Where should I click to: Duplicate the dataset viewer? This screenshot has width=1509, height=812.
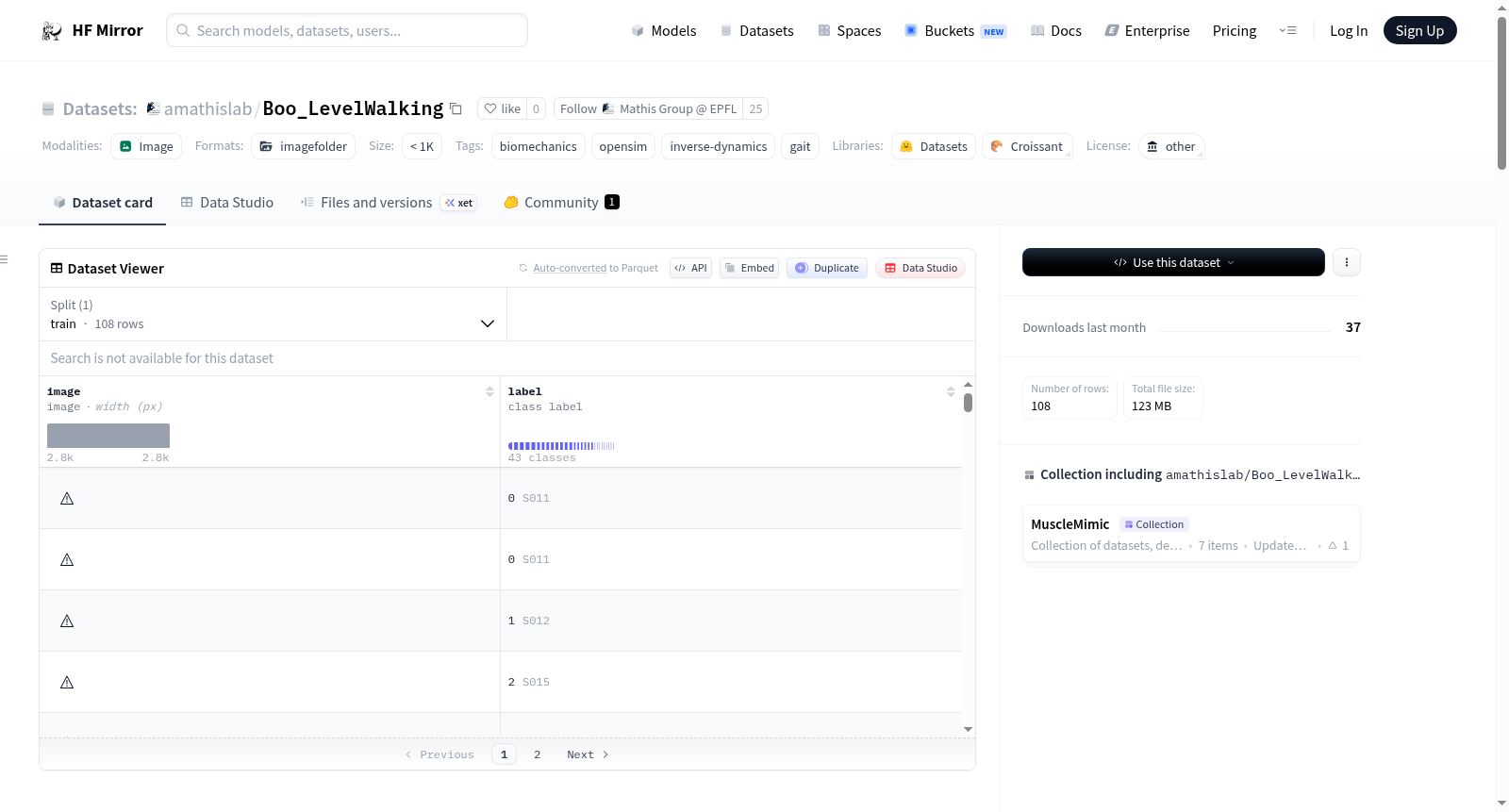tap(827, 268)
